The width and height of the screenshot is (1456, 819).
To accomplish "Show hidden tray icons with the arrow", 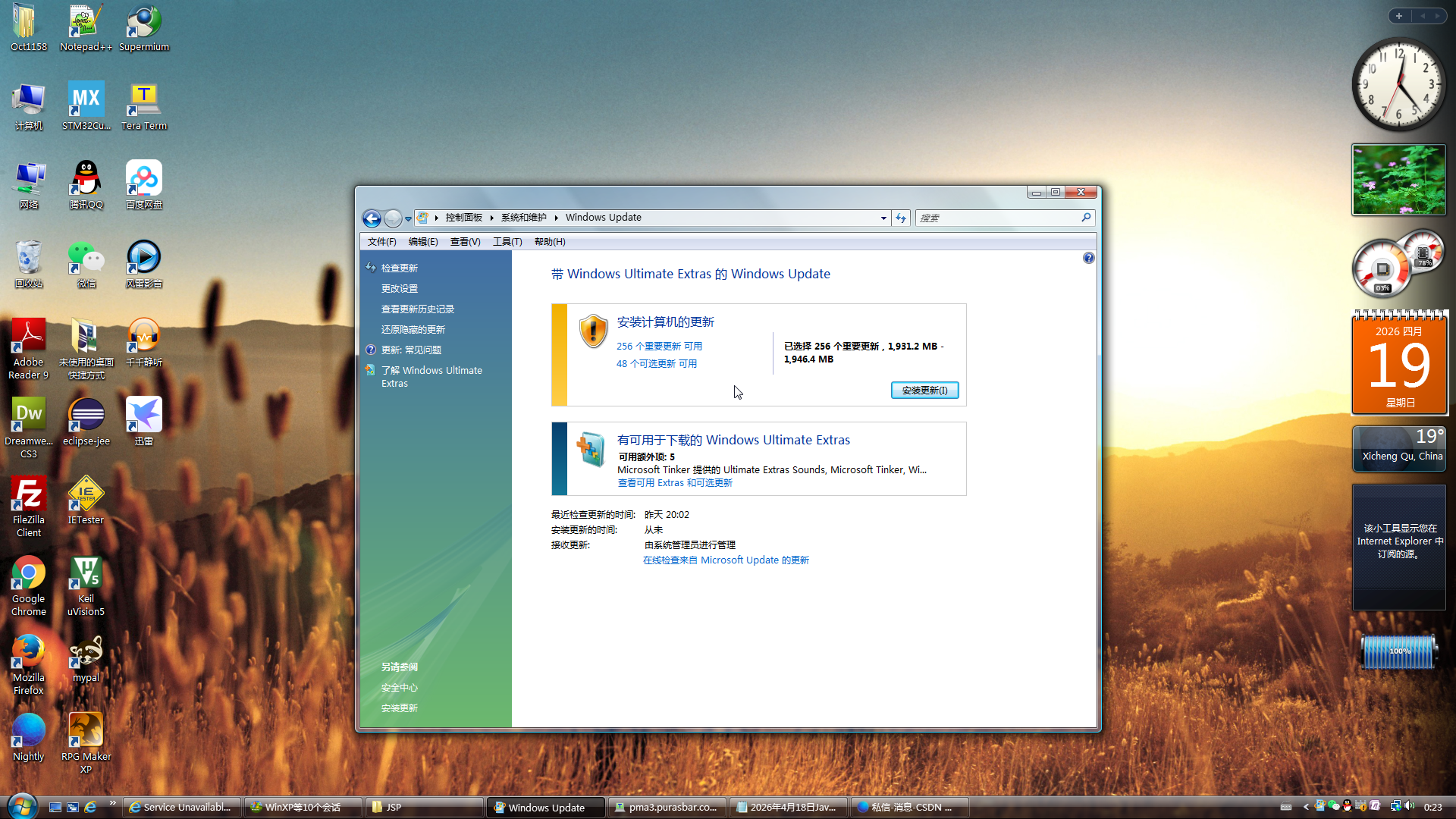I will pos(1306,807).
